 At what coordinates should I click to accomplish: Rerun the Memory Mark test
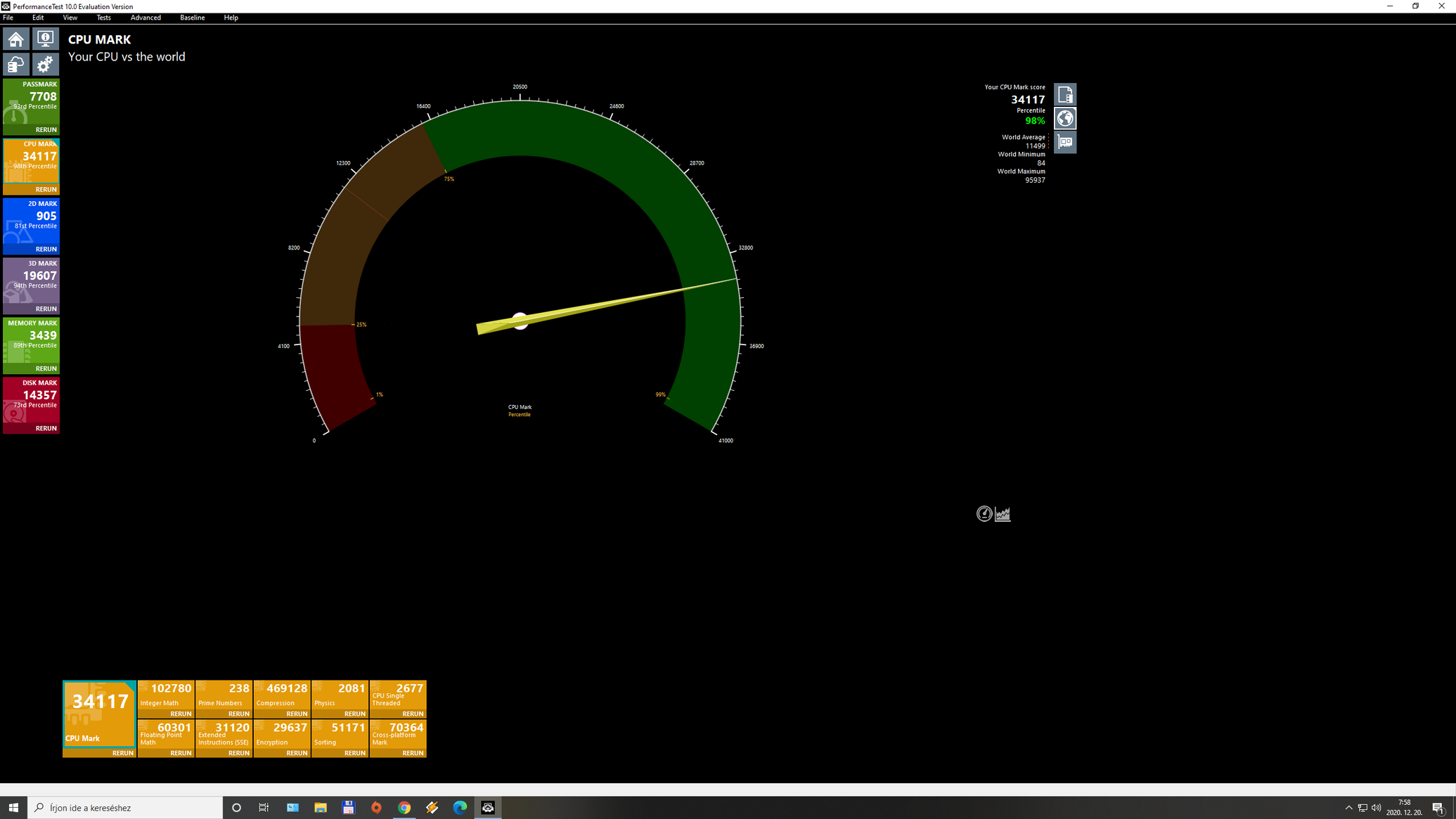click(46, 369)
